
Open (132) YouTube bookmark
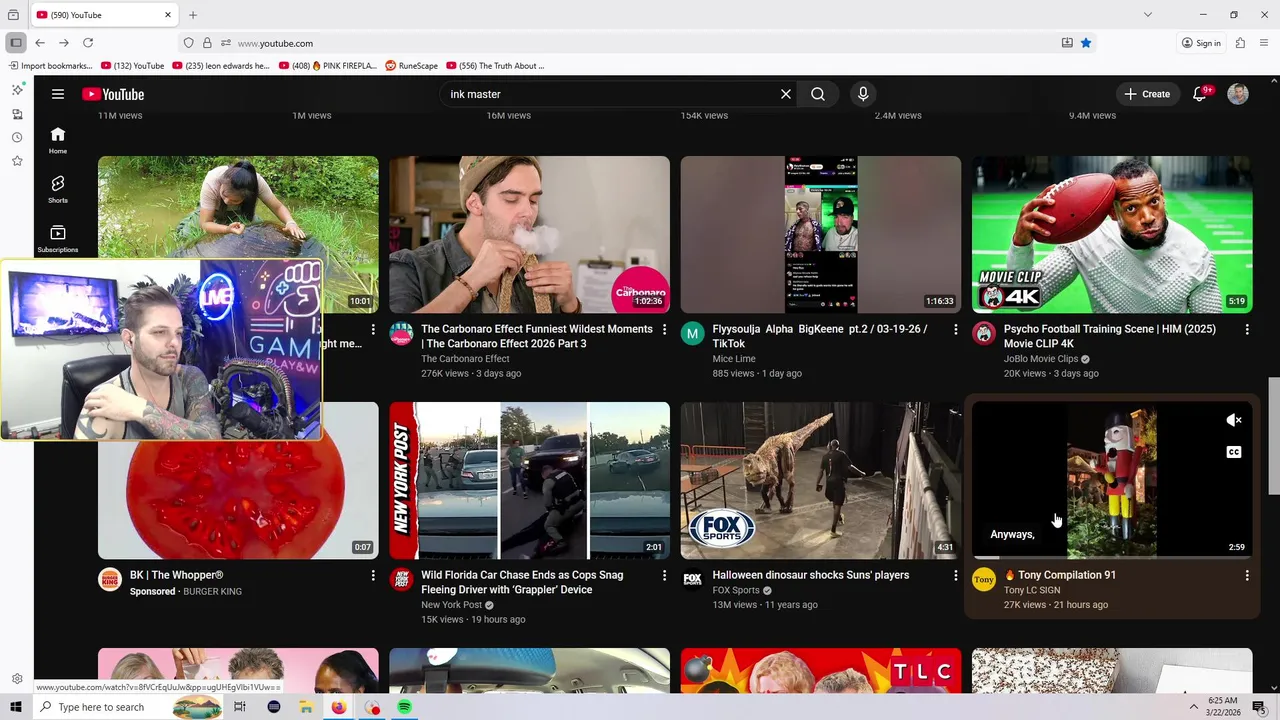pyautogui.click(x=133, y=66)
